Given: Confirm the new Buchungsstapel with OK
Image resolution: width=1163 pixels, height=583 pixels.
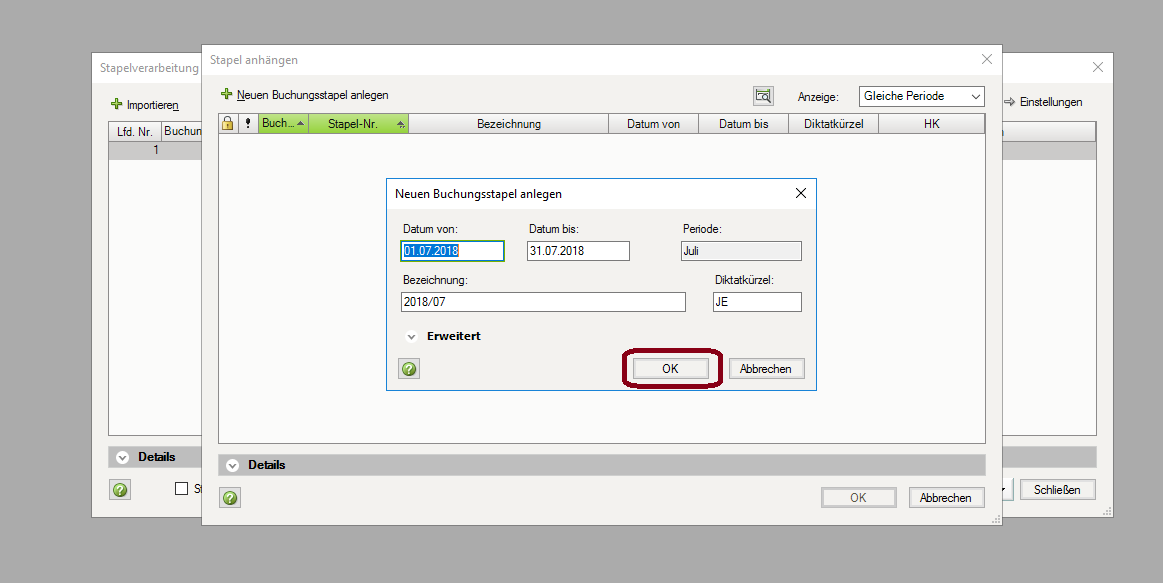Looking at the screenshot, I should (670, 369).
